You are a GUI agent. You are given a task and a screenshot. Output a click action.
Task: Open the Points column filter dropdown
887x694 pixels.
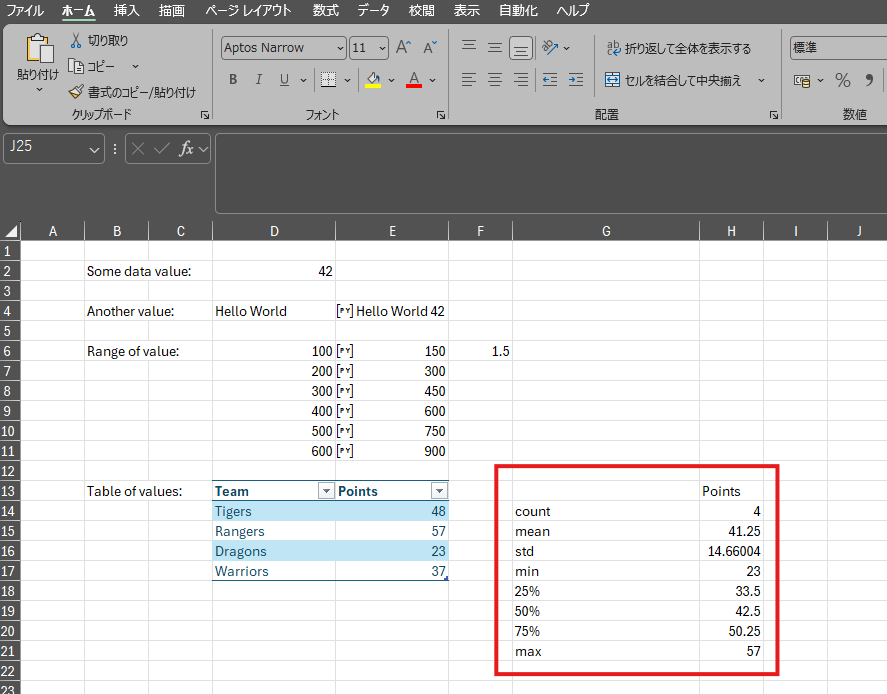pyautogui.click(x=439, y=491)
